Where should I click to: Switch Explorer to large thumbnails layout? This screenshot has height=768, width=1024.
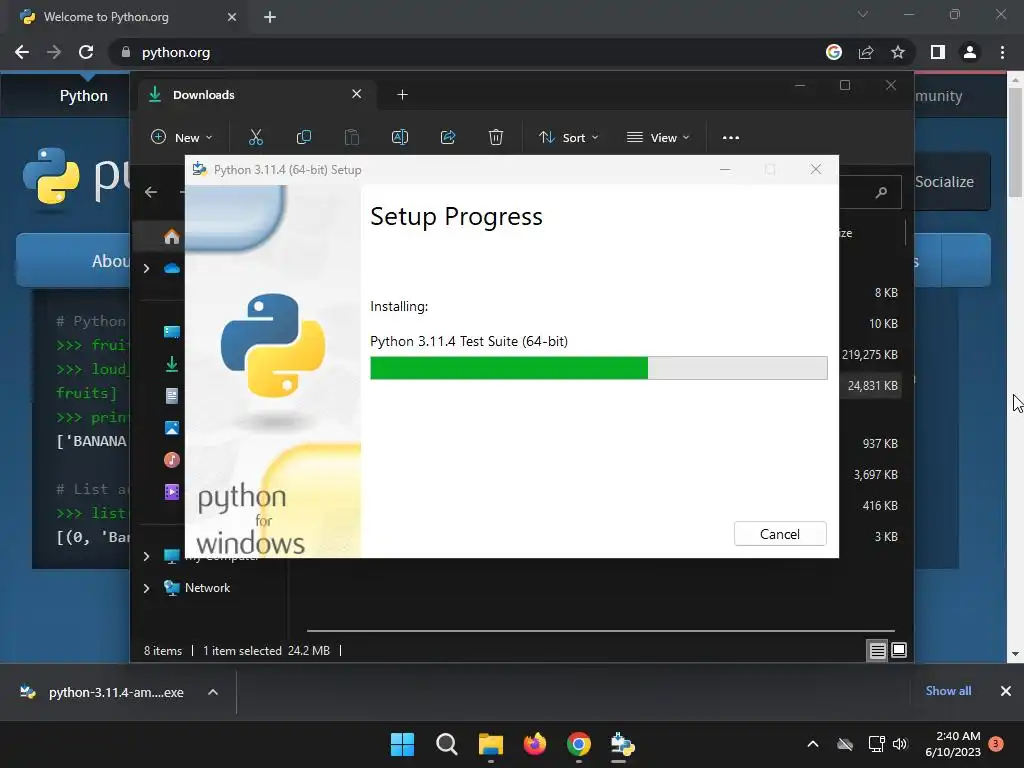(x=899, y=650)
